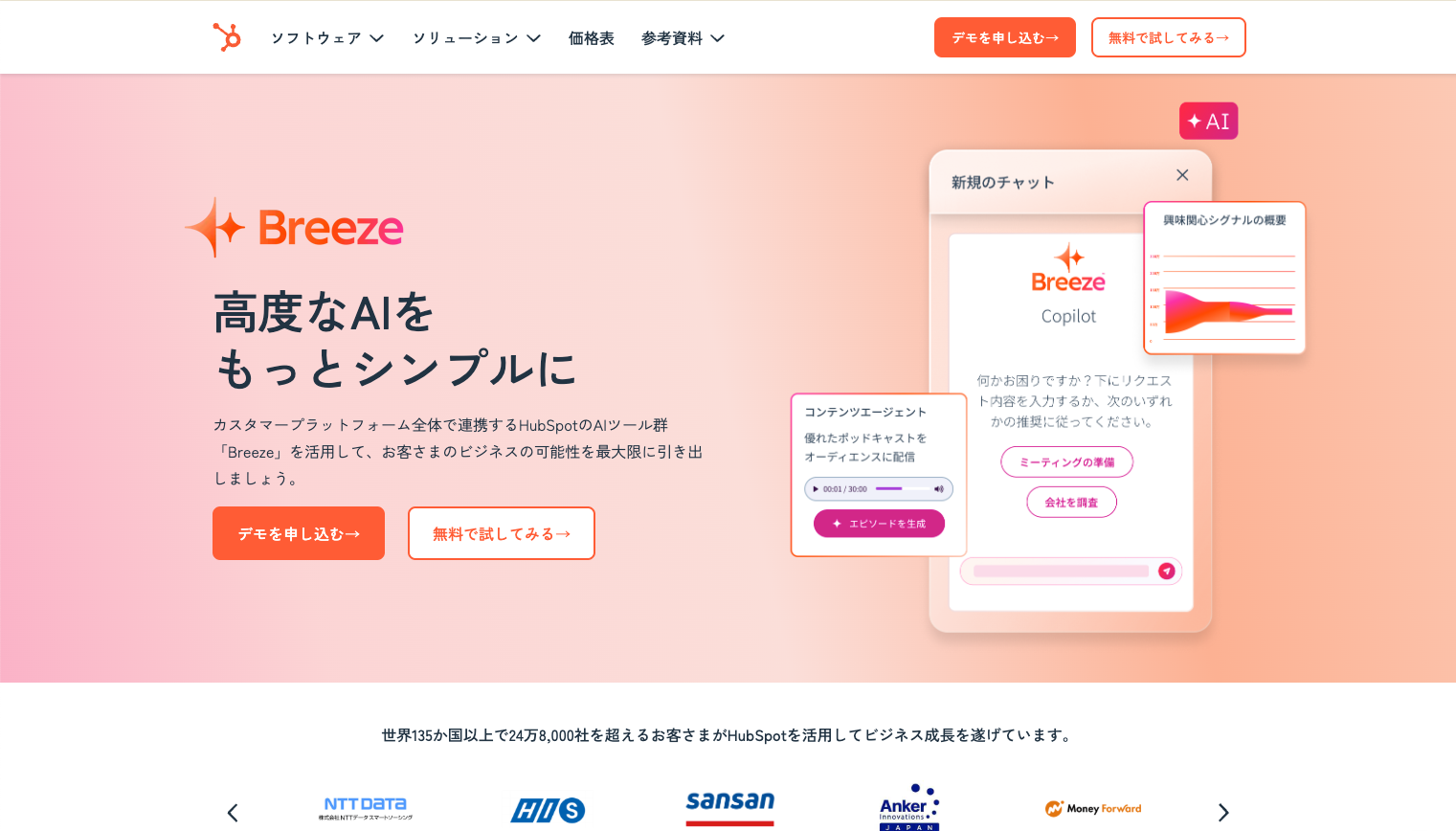Click the send arrow in chat input
This screenshot has width=1456, height=831.
[x=1166, y=571]
